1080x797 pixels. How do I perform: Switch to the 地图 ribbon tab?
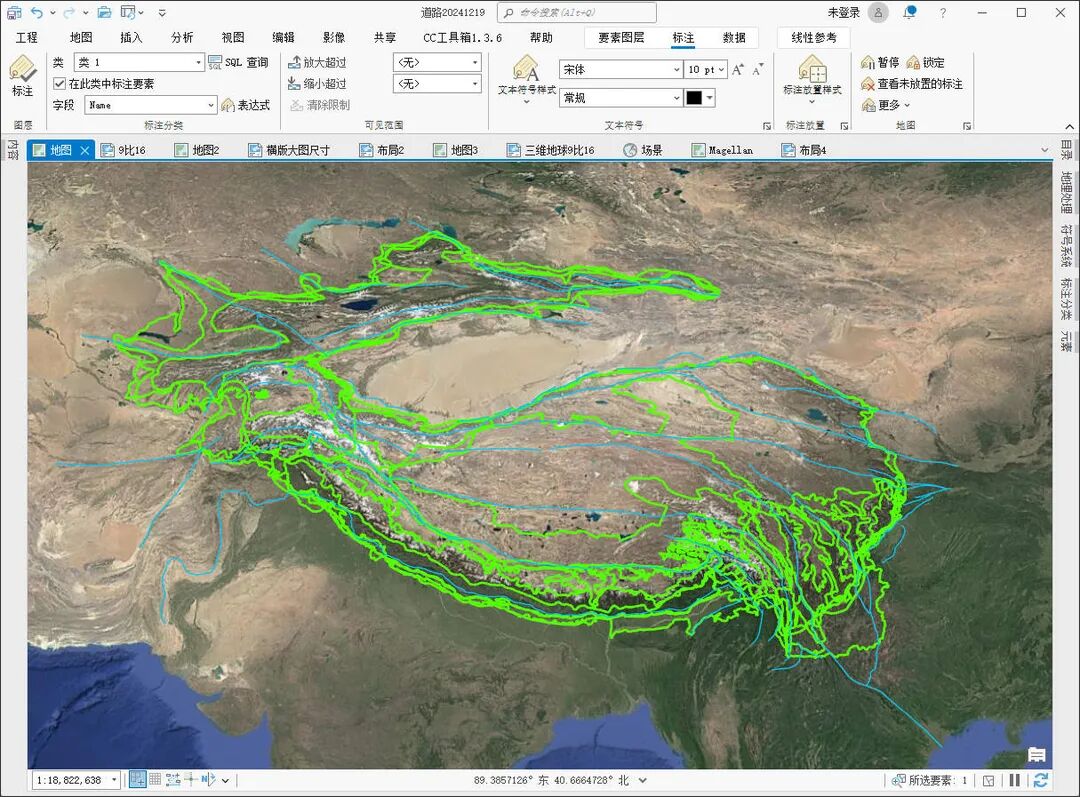click(81, 37)
